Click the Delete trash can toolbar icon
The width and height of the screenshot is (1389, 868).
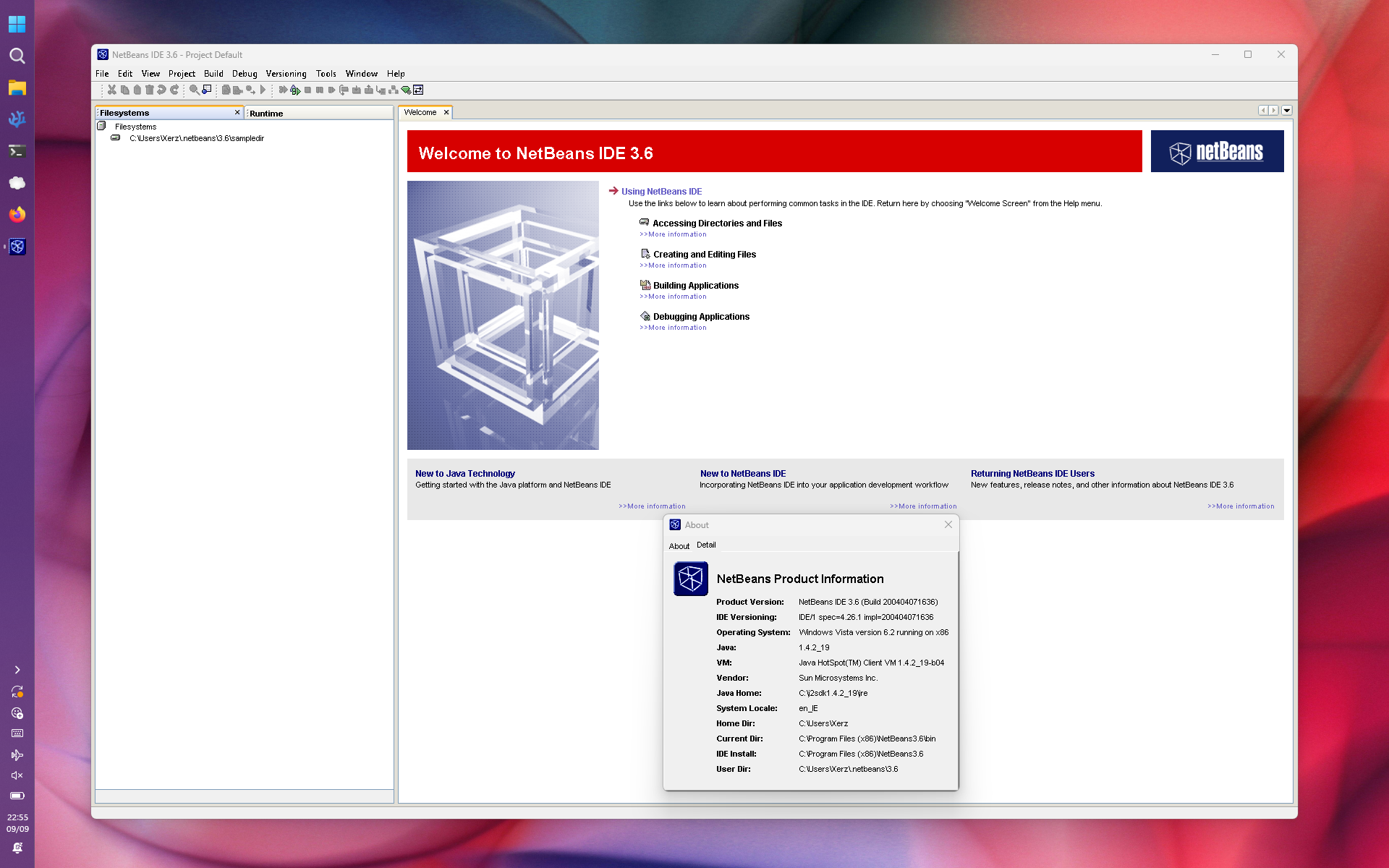coord(149,90)
